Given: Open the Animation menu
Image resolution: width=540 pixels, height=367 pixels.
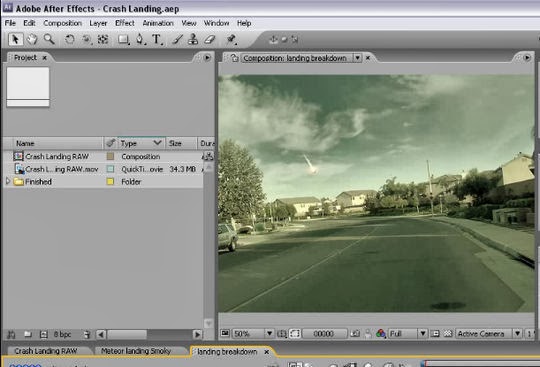Looking at the screenshot, I should [x=158, y=23].
